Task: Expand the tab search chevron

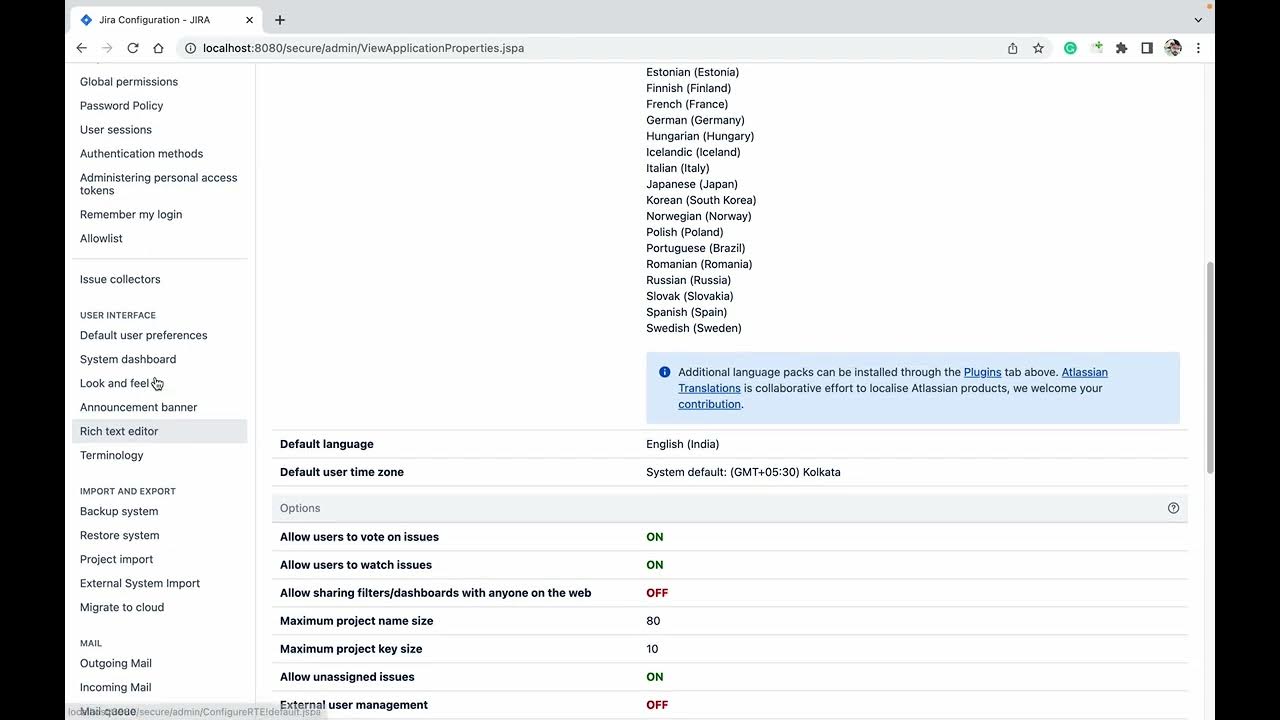Action: [x=1198, y=20]
